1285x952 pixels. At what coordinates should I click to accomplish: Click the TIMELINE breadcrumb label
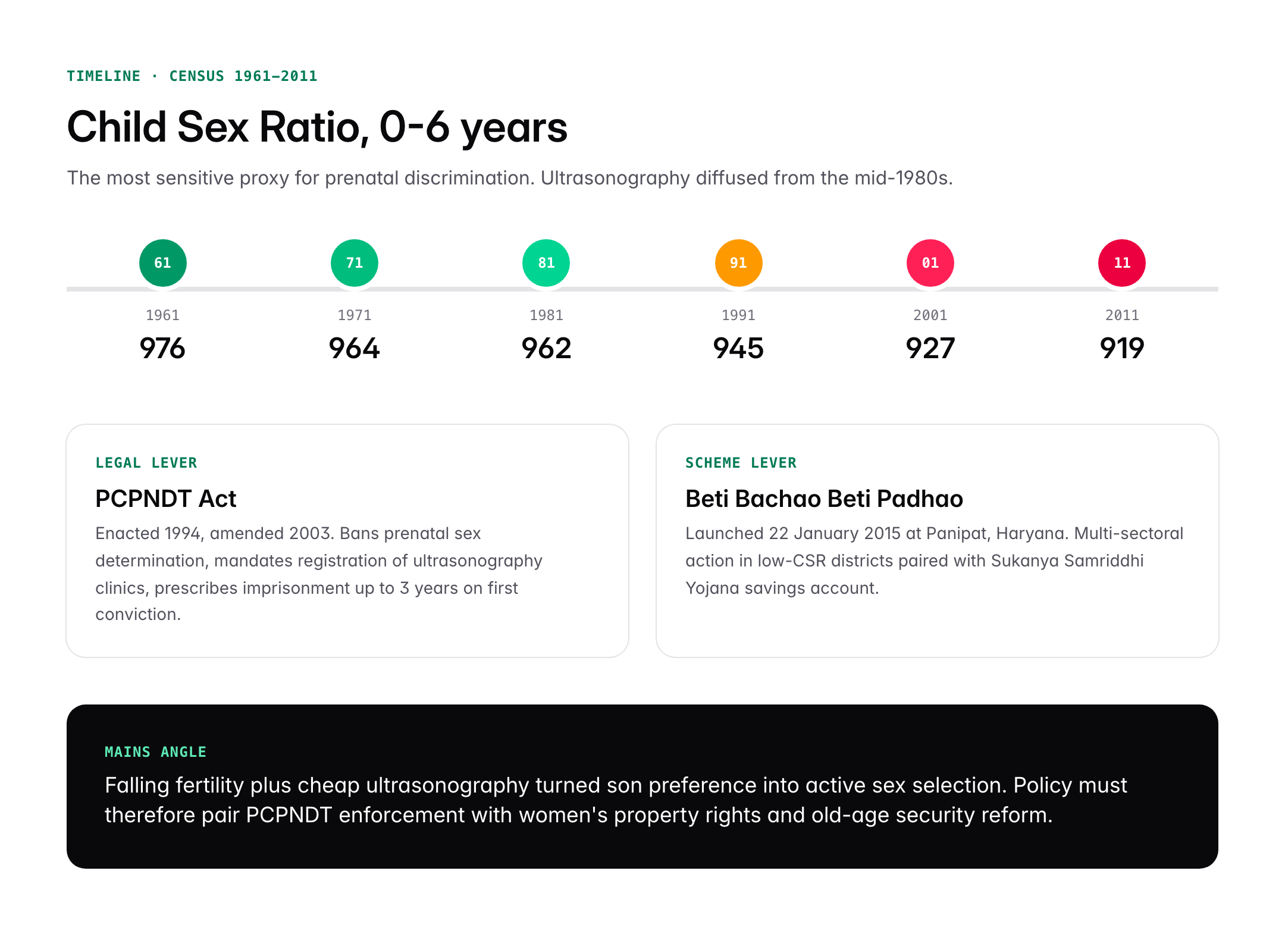(104, 76)
